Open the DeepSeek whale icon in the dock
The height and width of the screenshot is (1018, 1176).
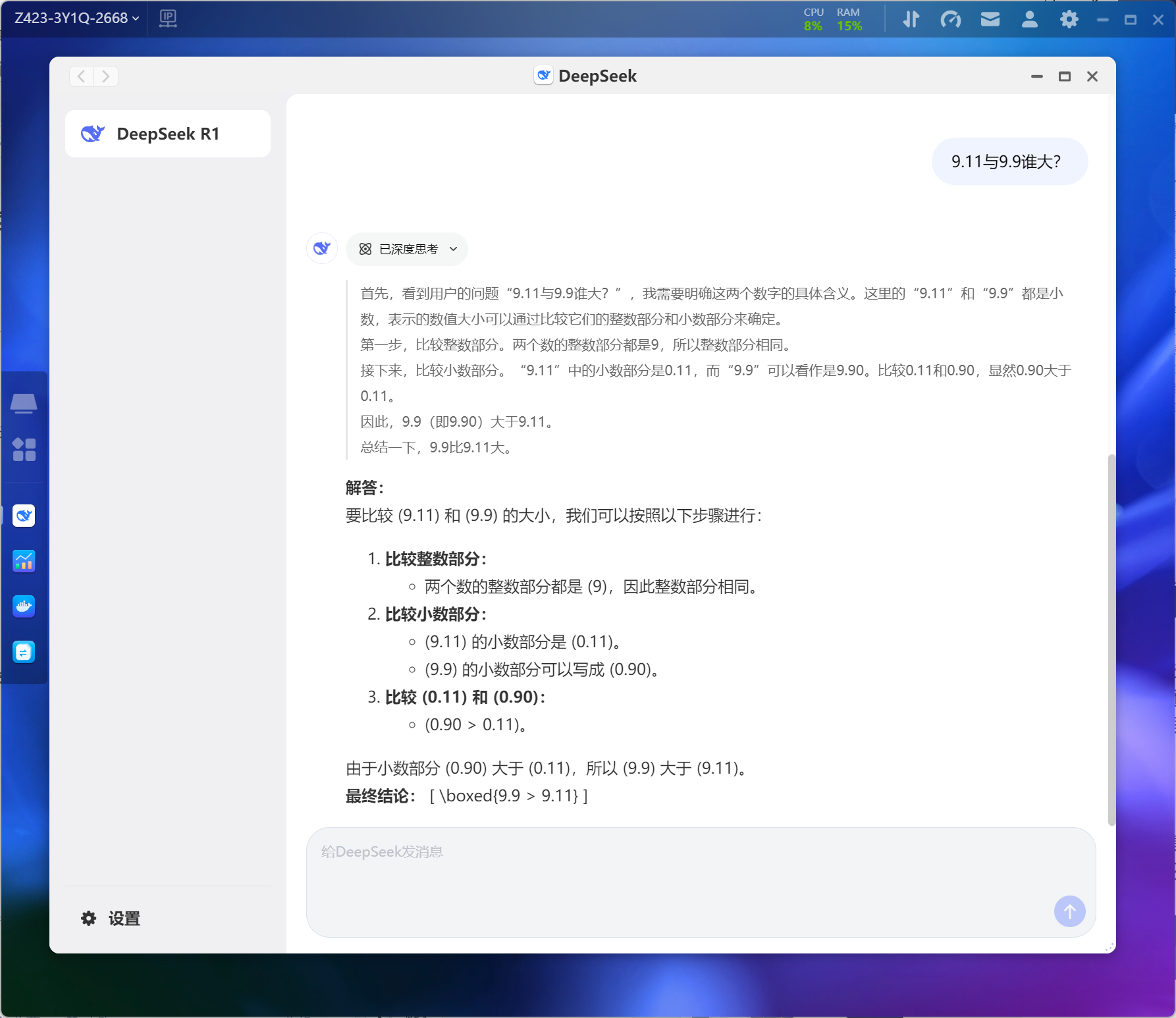[24, 516]
